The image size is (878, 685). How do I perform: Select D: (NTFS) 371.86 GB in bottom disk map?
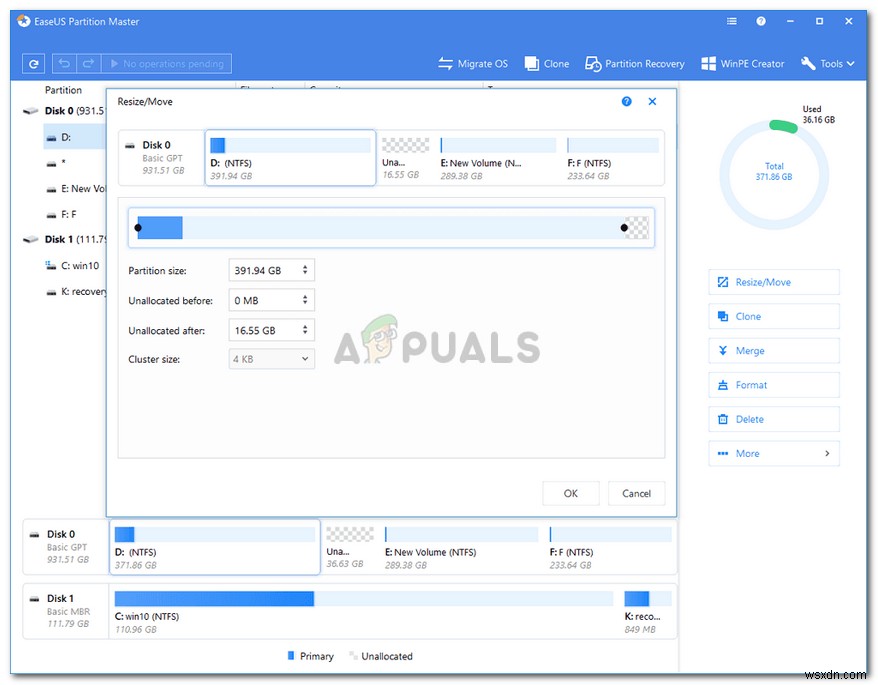coord(214,547)
